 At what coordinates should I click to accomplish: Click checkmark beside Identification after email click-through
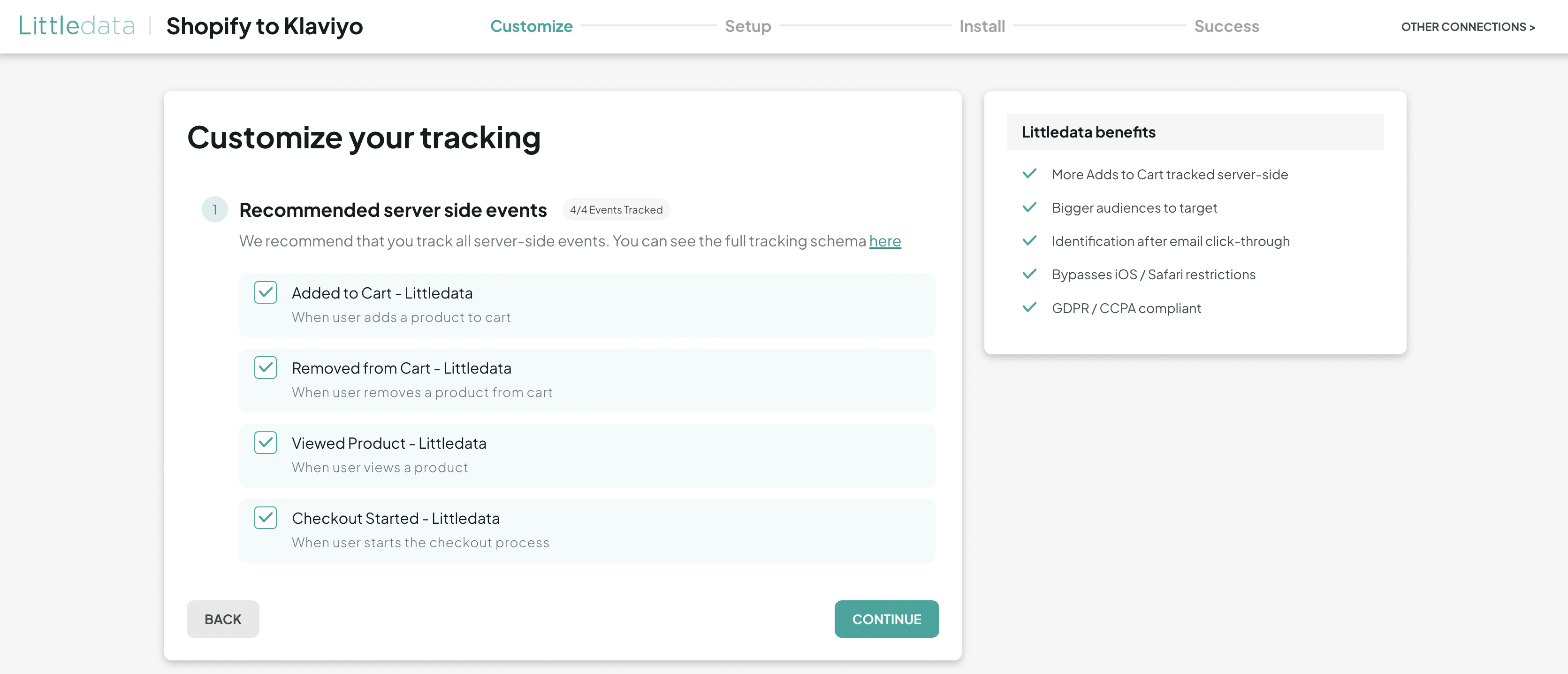click(x=1029, y=241)
